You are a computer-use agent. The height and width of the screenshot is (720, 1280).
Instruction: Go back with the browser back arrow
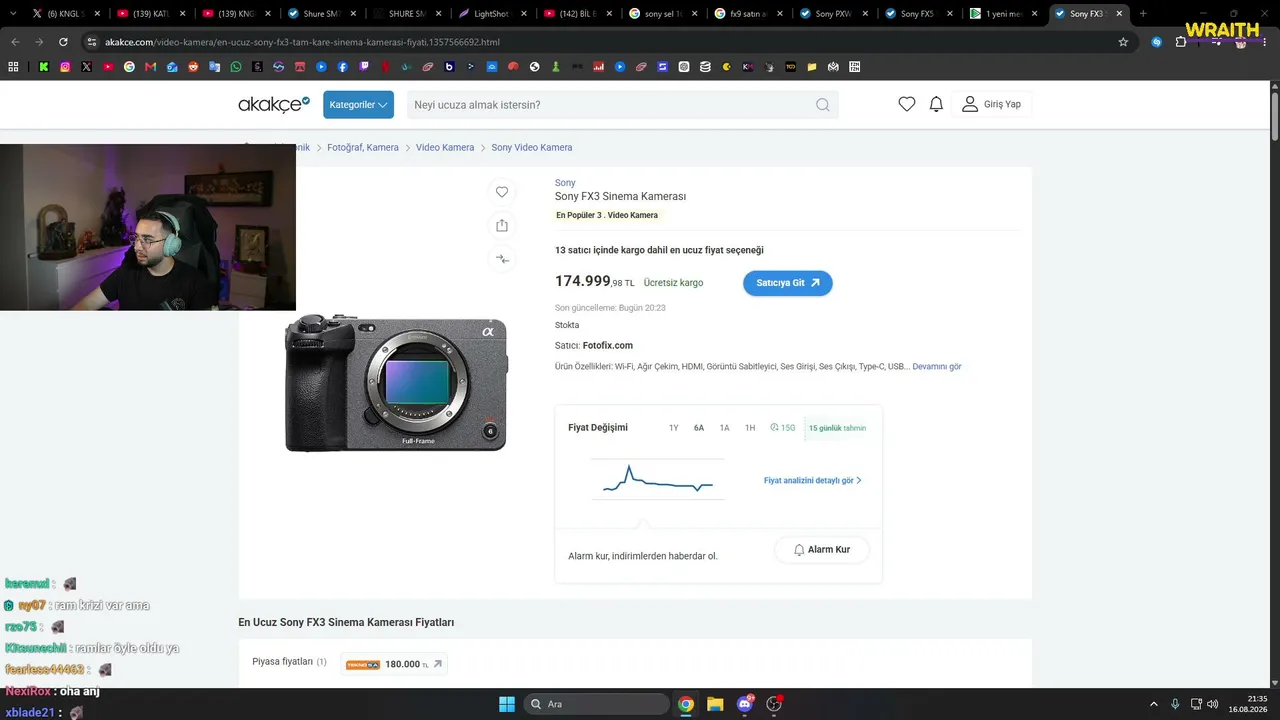click(x=14, y=42)
